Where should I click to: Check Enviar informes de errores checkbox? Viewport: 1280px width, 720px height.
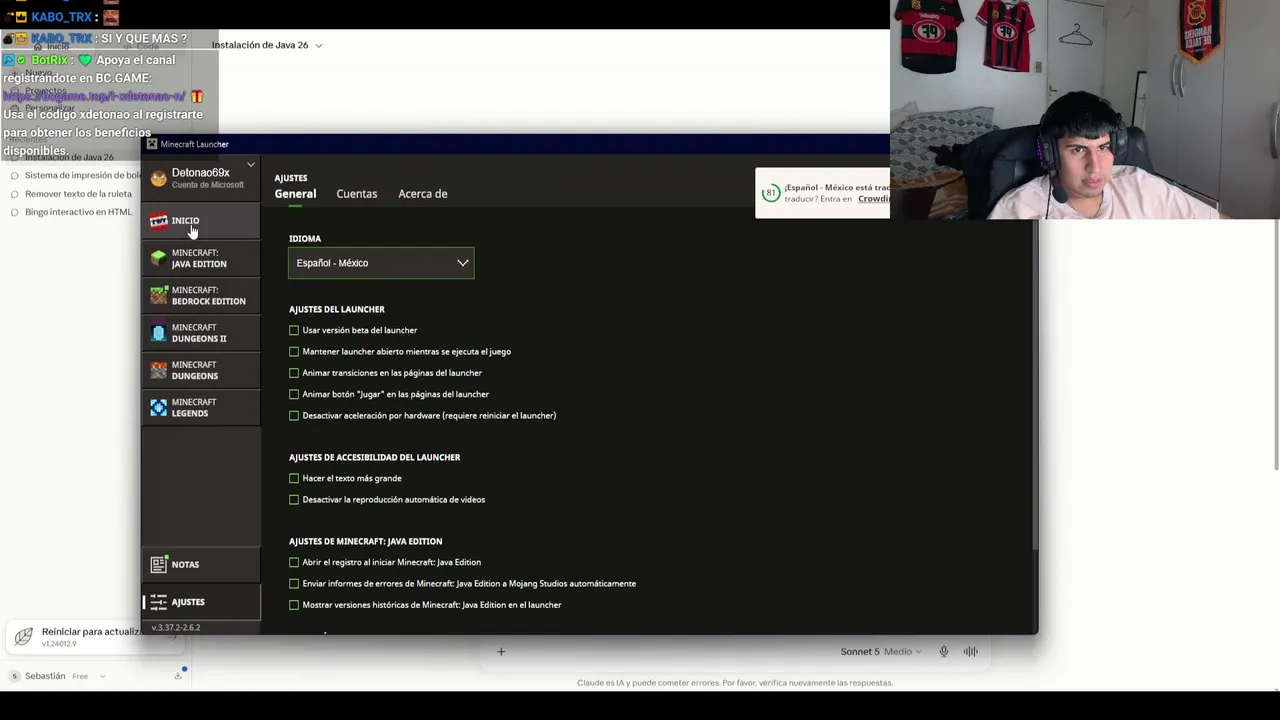(x=294, y=584)
